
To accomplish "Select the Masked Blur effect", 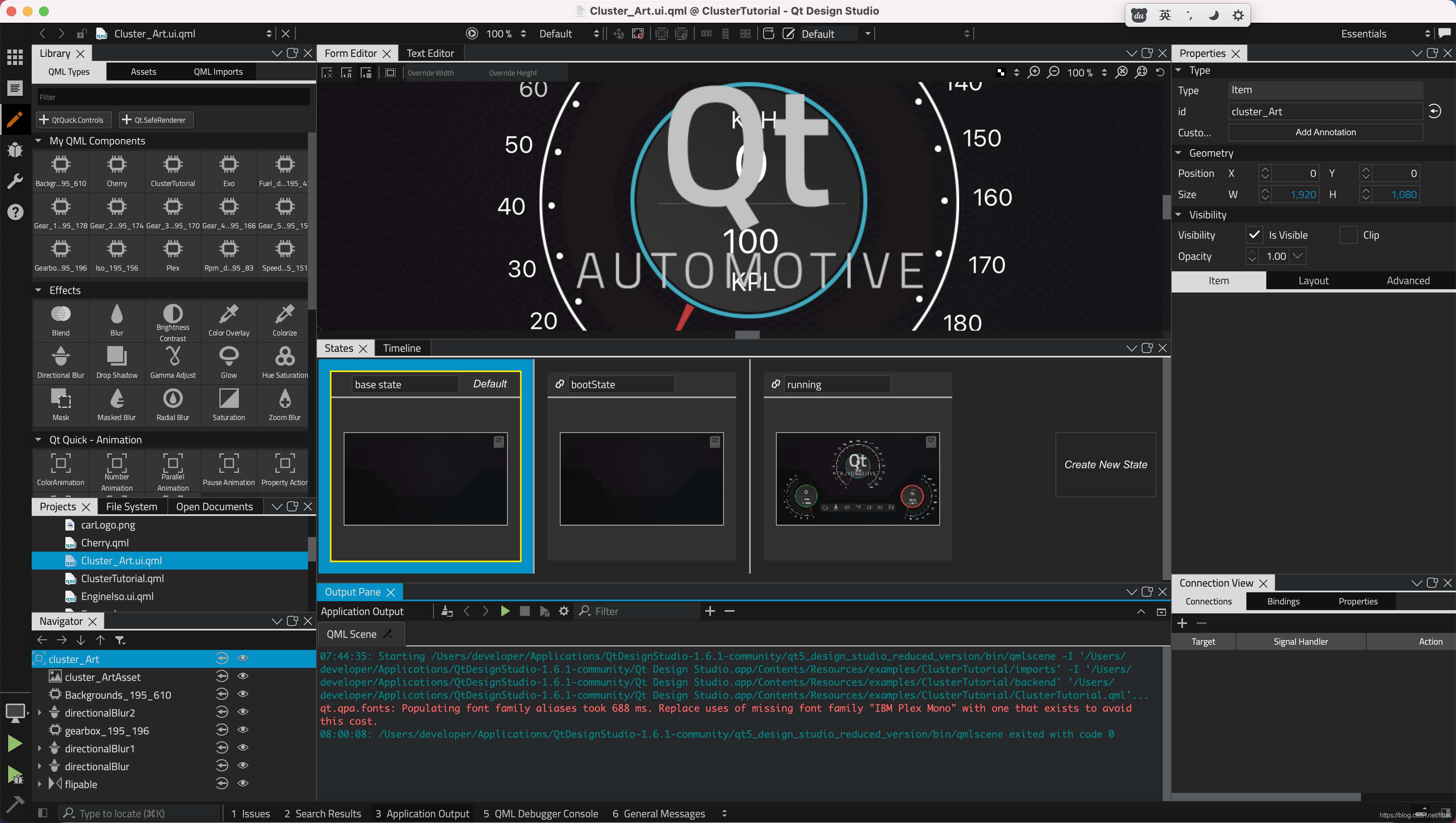I will coord(117,405).
